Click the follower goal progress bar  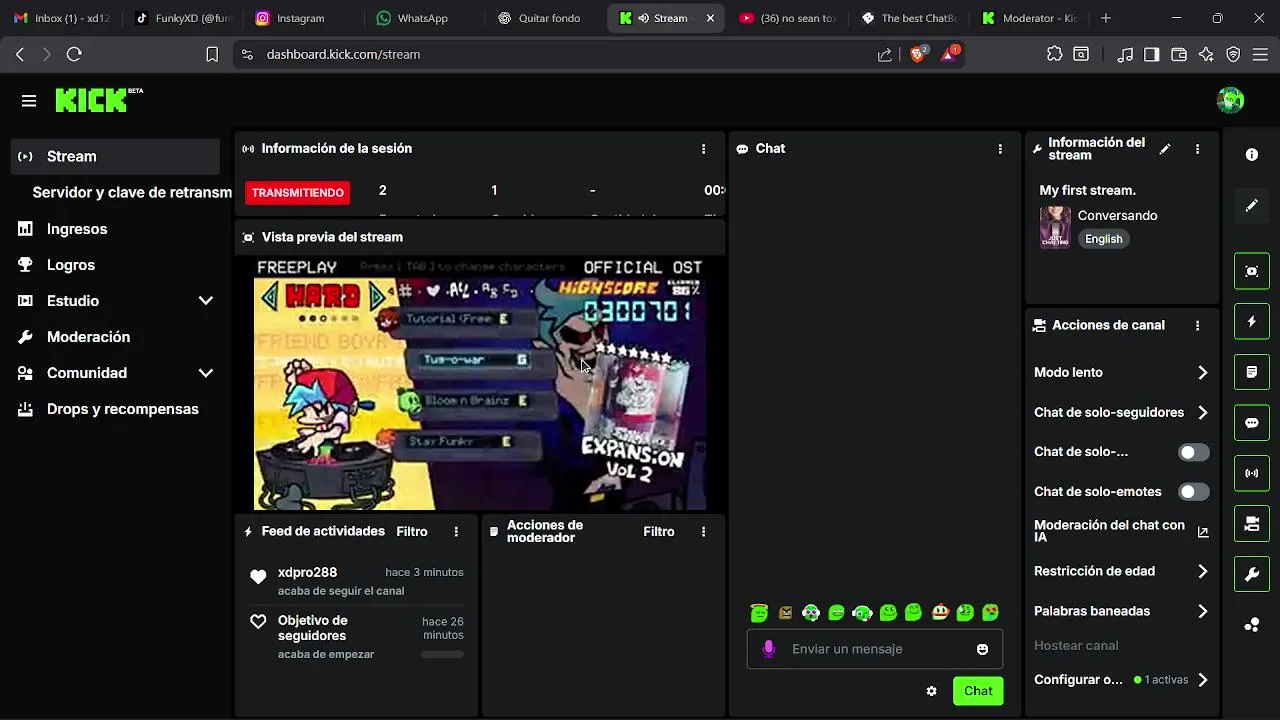pos(442,655)
